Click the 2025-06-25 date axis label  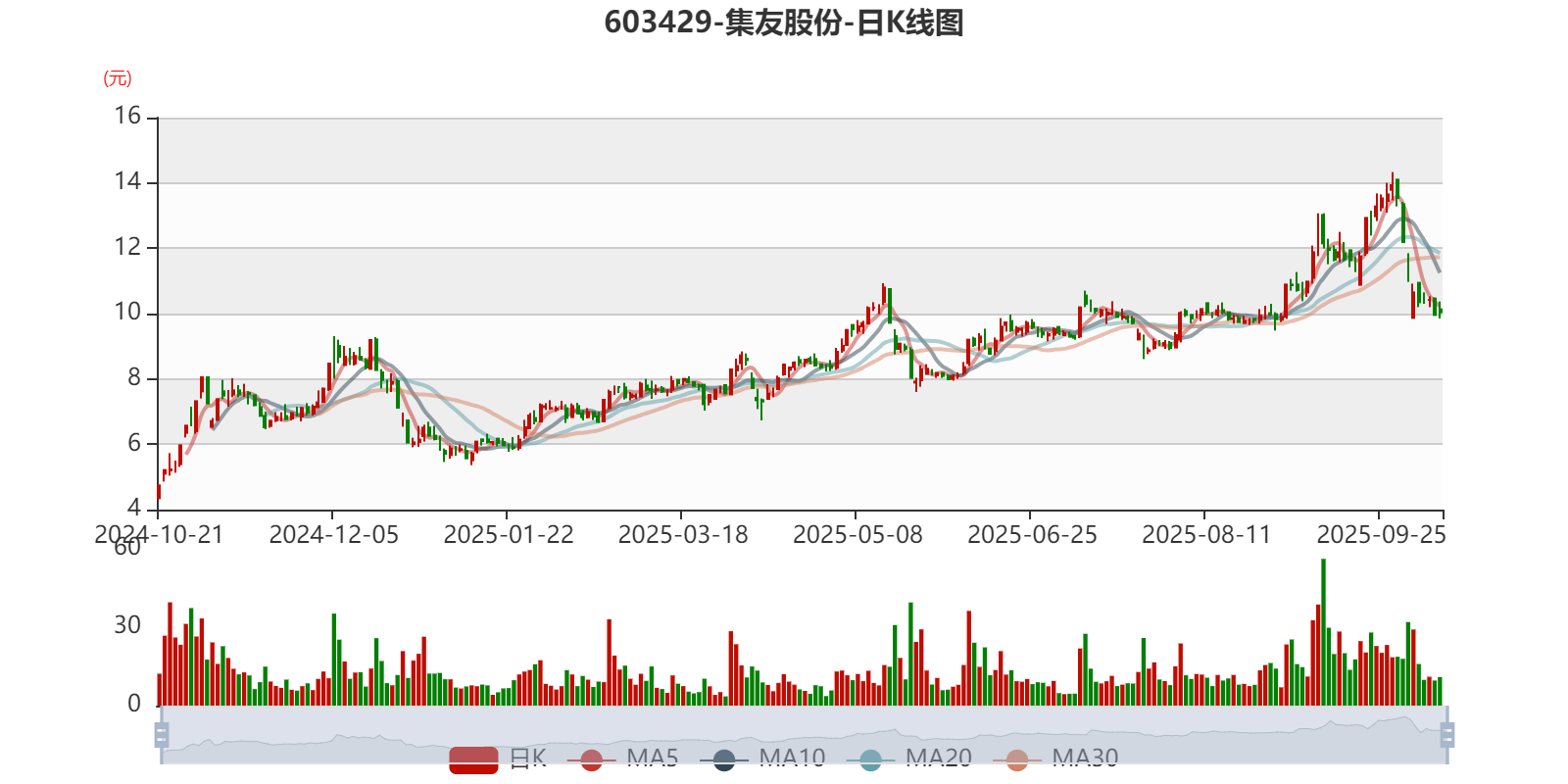point(1031,534)
